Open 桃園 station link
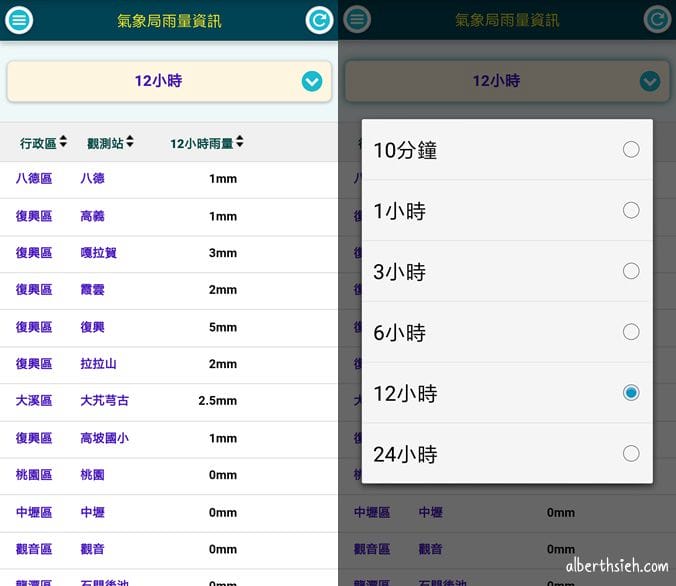Screen dimensions: 676x586 (x=92, y=475)
